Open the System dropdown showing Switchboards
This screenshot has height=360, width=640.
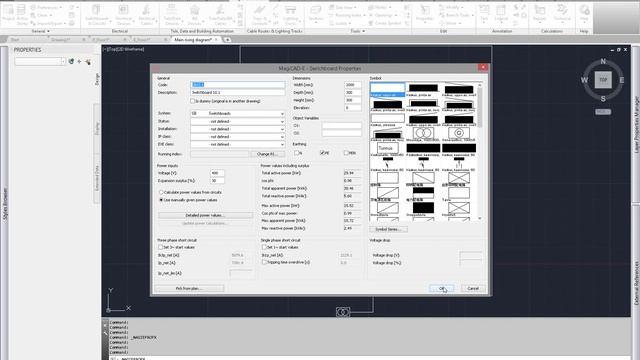point(238,113)
